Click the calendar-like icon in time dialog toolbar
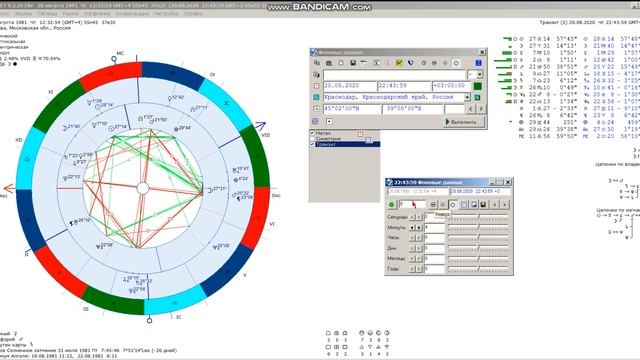640x360 pixels. pyautogui.click(x=464, y=204)
